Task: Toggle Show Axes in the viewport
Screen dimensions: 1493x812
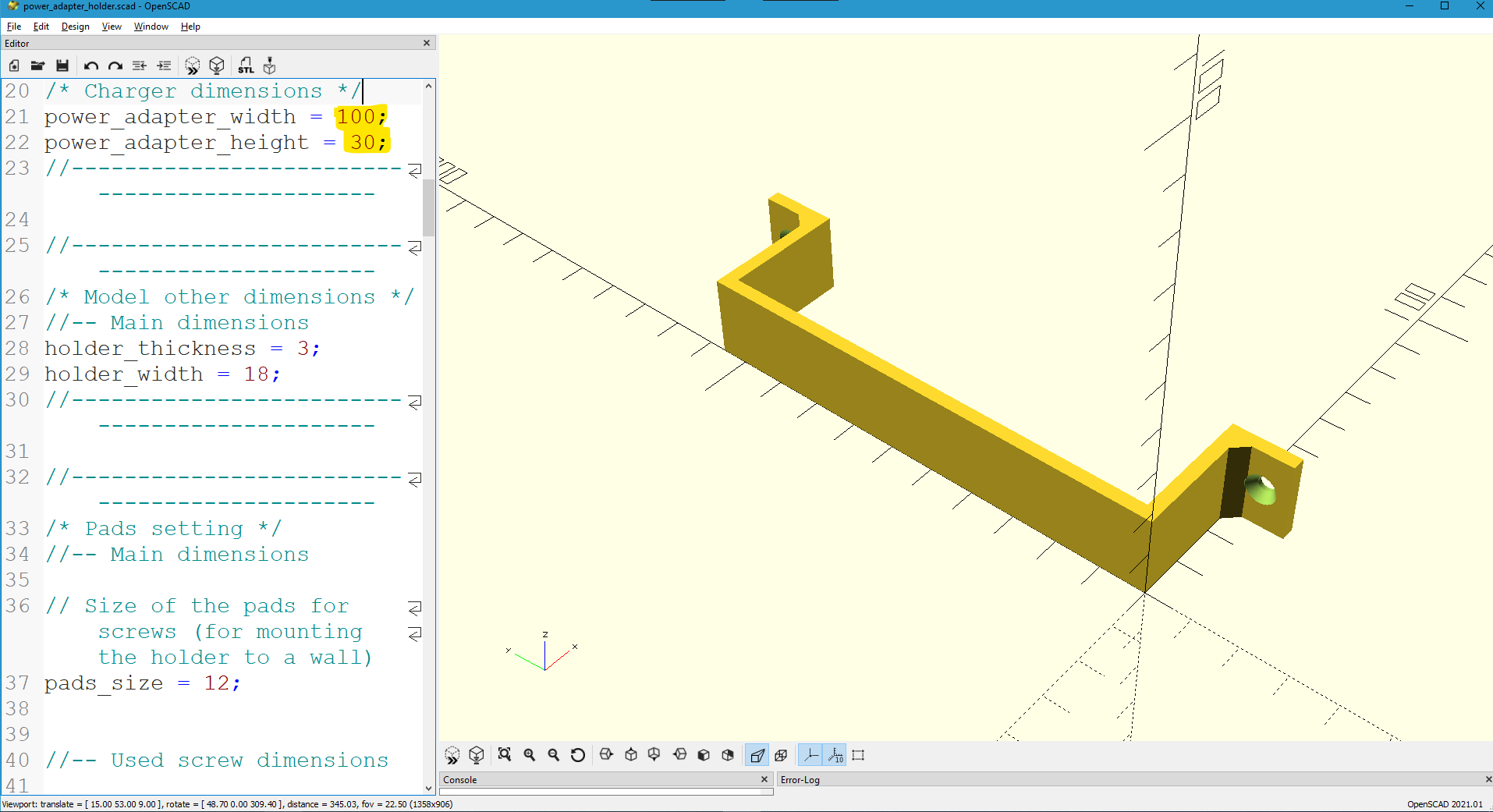Action: [x=810, y=755]
